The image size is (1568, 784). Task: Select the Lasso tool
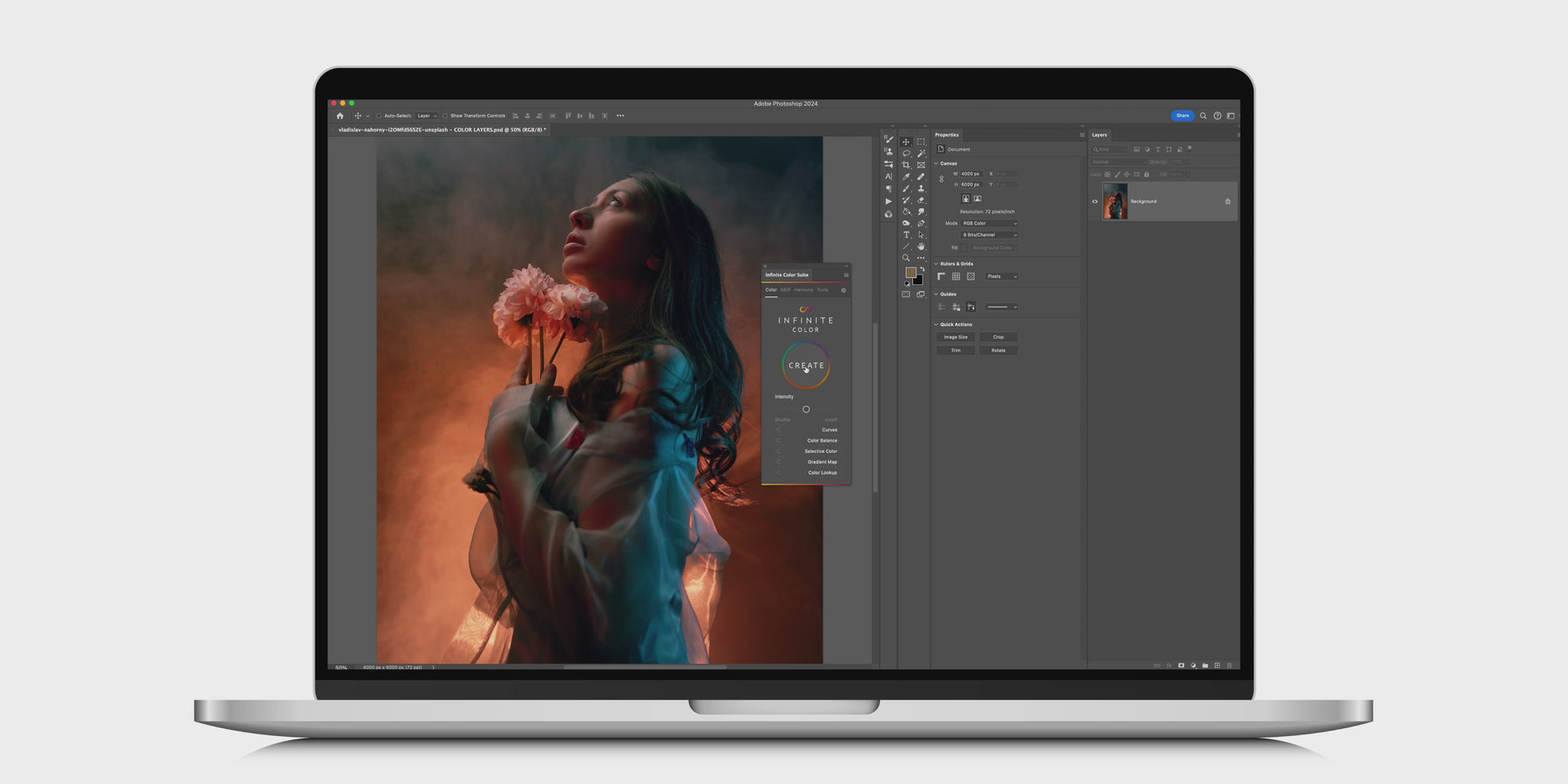click(907, 153)
